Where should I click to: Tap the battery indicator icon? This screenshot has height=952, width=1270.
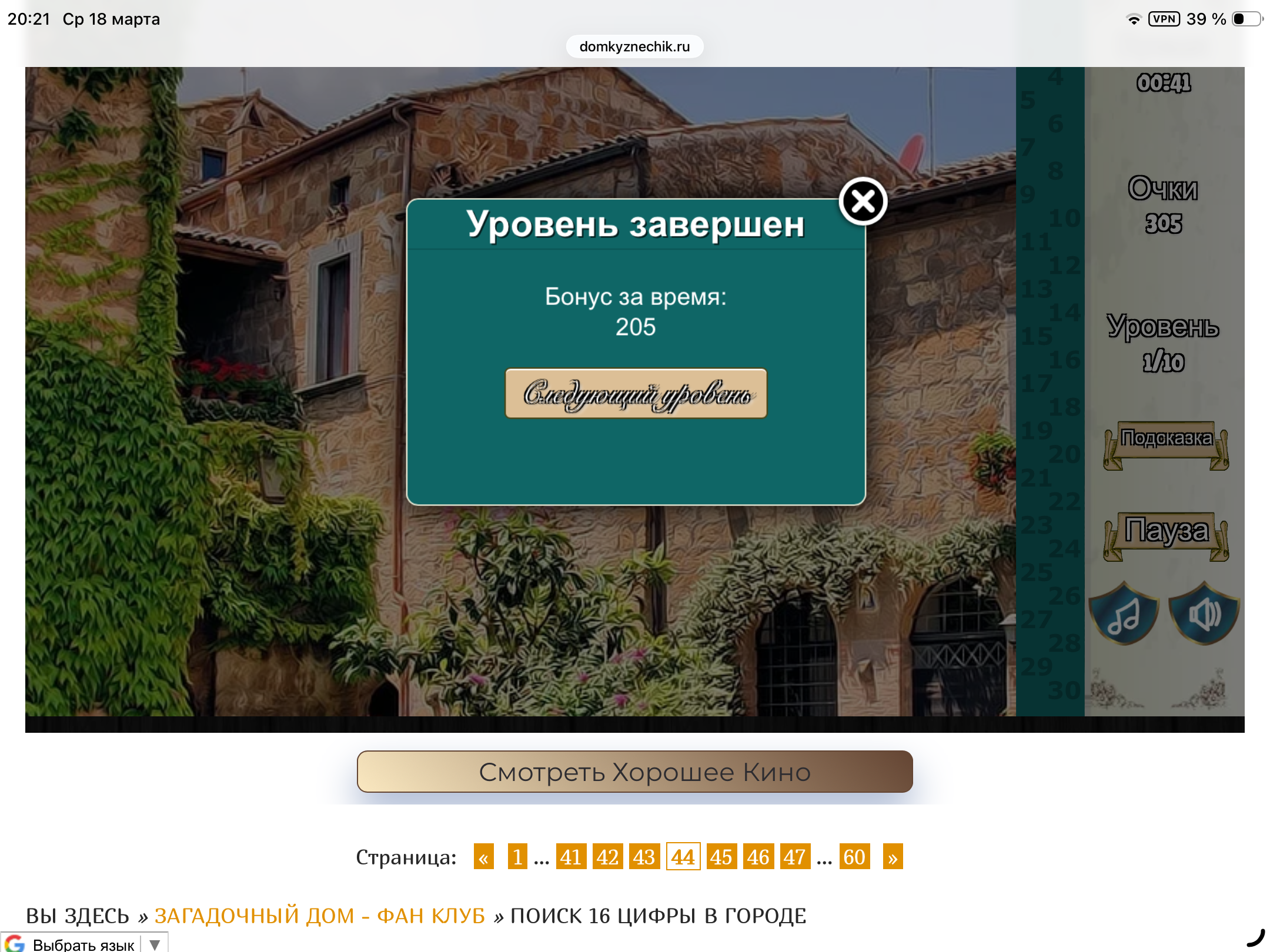pos(1247,19)
